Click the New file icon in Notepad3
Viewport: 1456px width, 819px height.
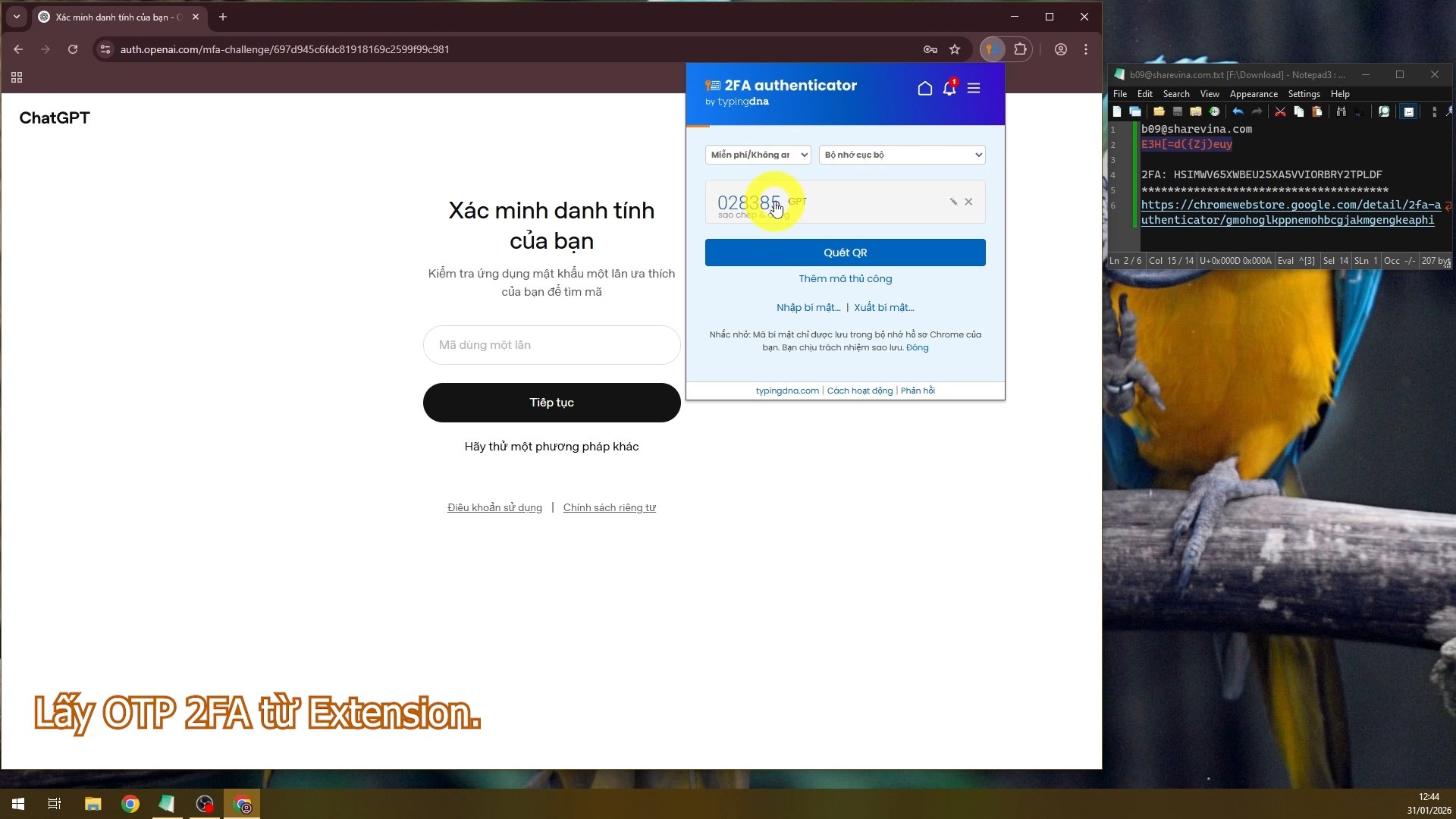tap(1117, 111)
